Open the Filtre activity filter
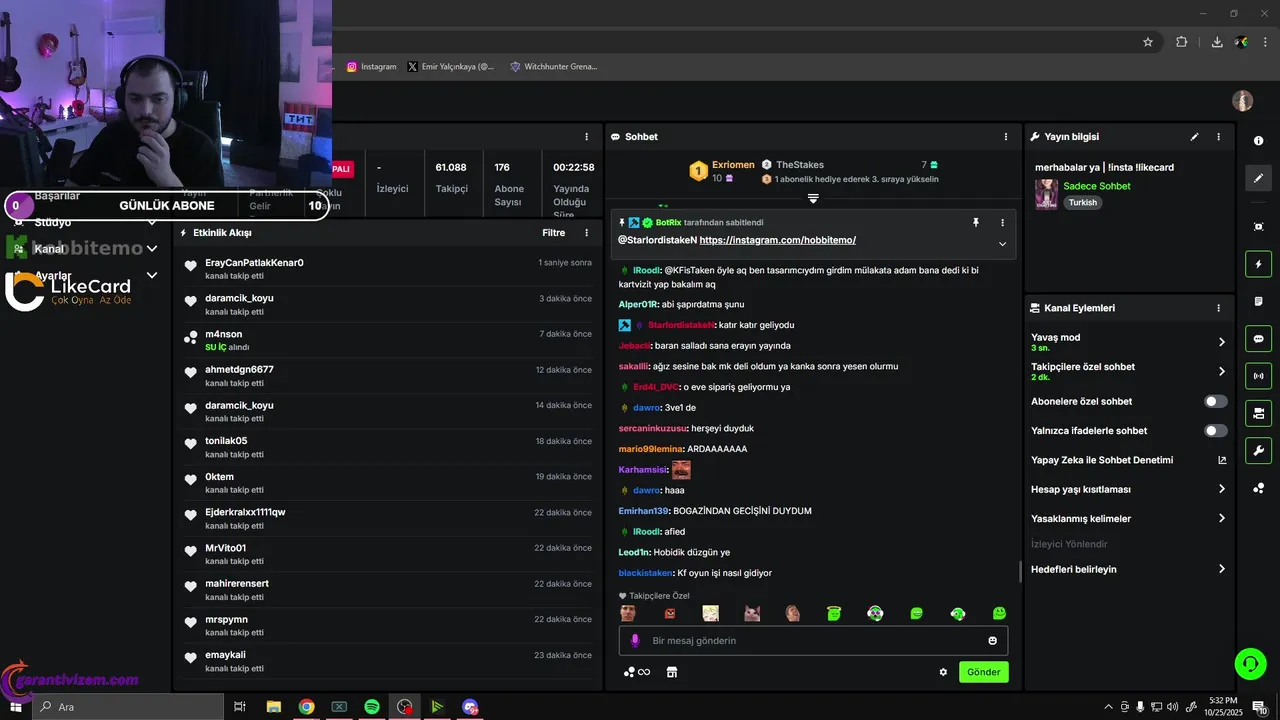The width and height of the screenshot is (1280, 720). (553, 233)
